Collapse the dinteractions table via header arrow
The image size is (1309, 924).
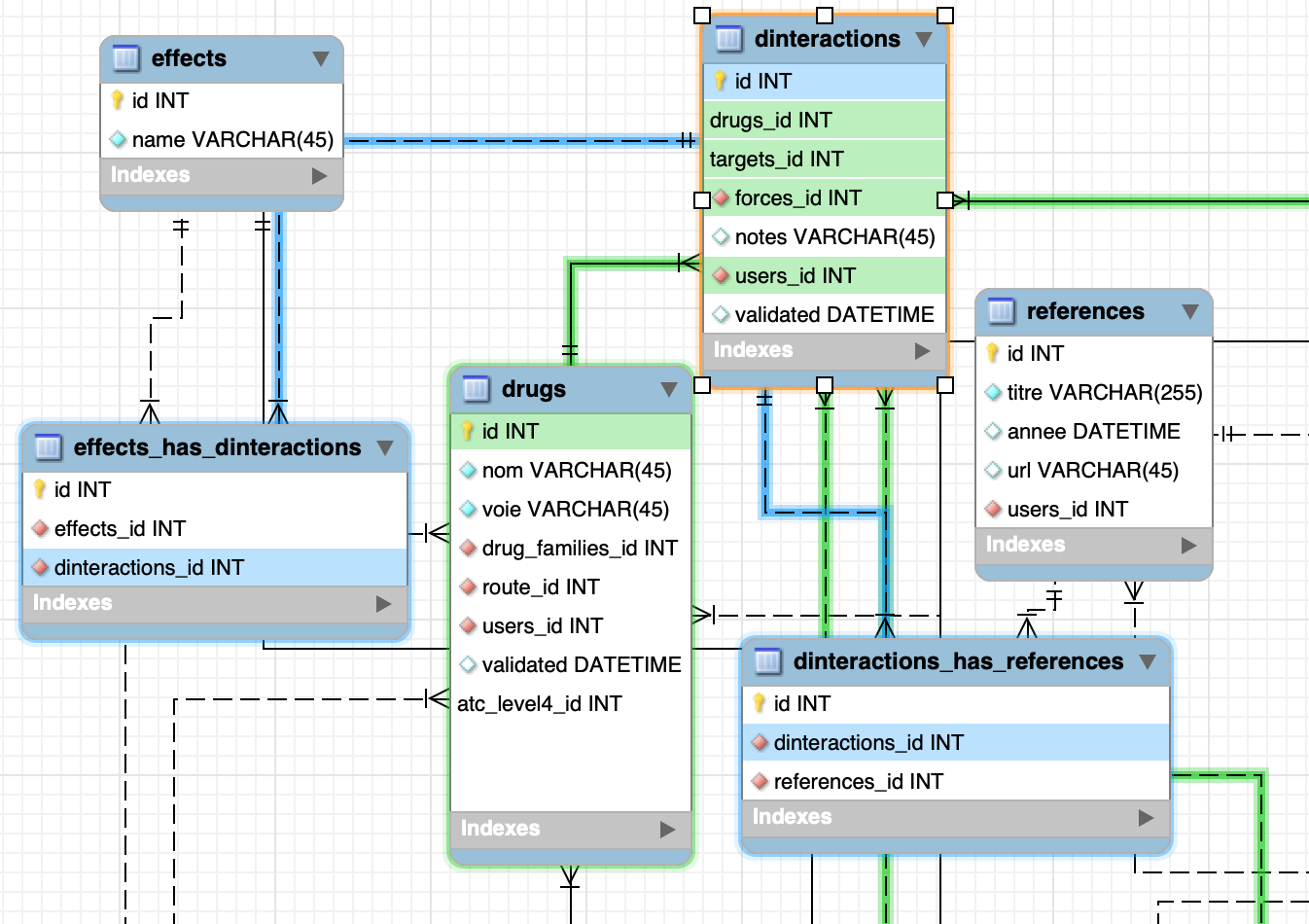[924, 40]
